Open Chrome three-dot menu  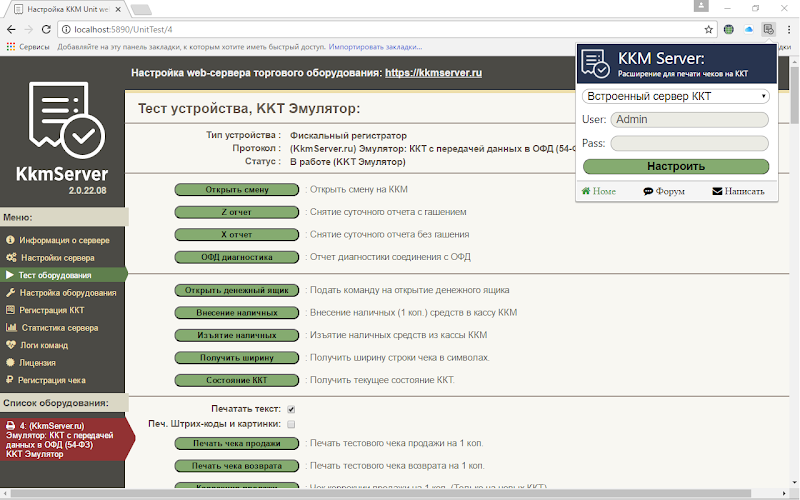tap(789, 30)
